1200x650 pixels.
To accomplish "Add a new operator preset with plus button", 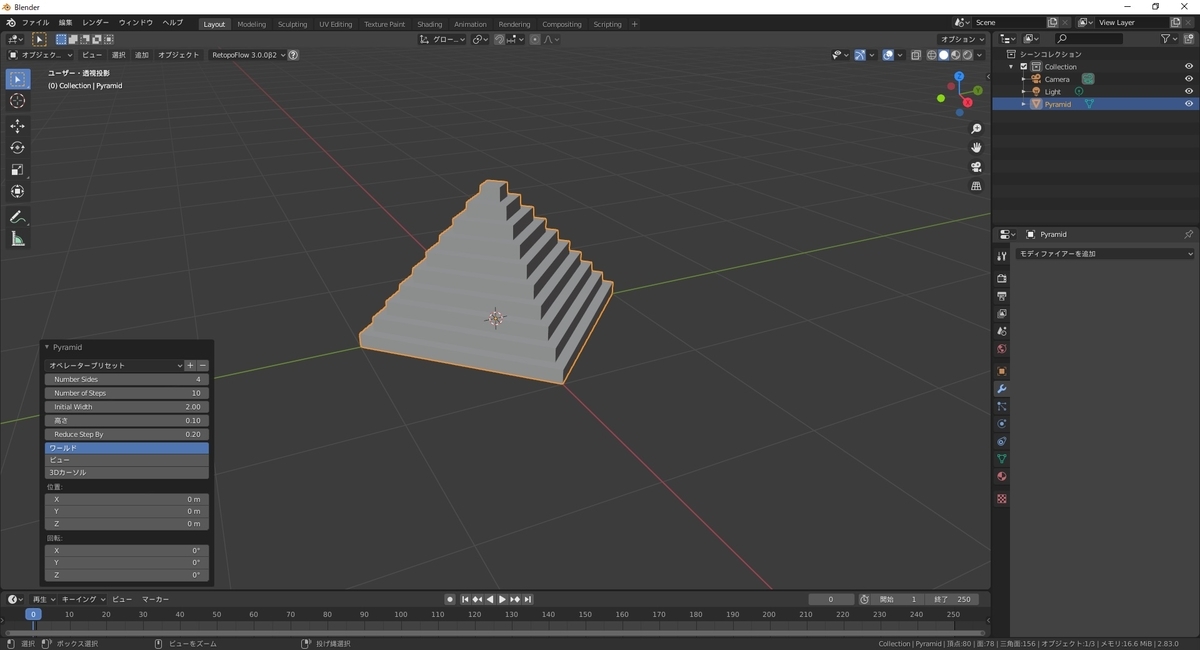I will click(x=190, y=366).
